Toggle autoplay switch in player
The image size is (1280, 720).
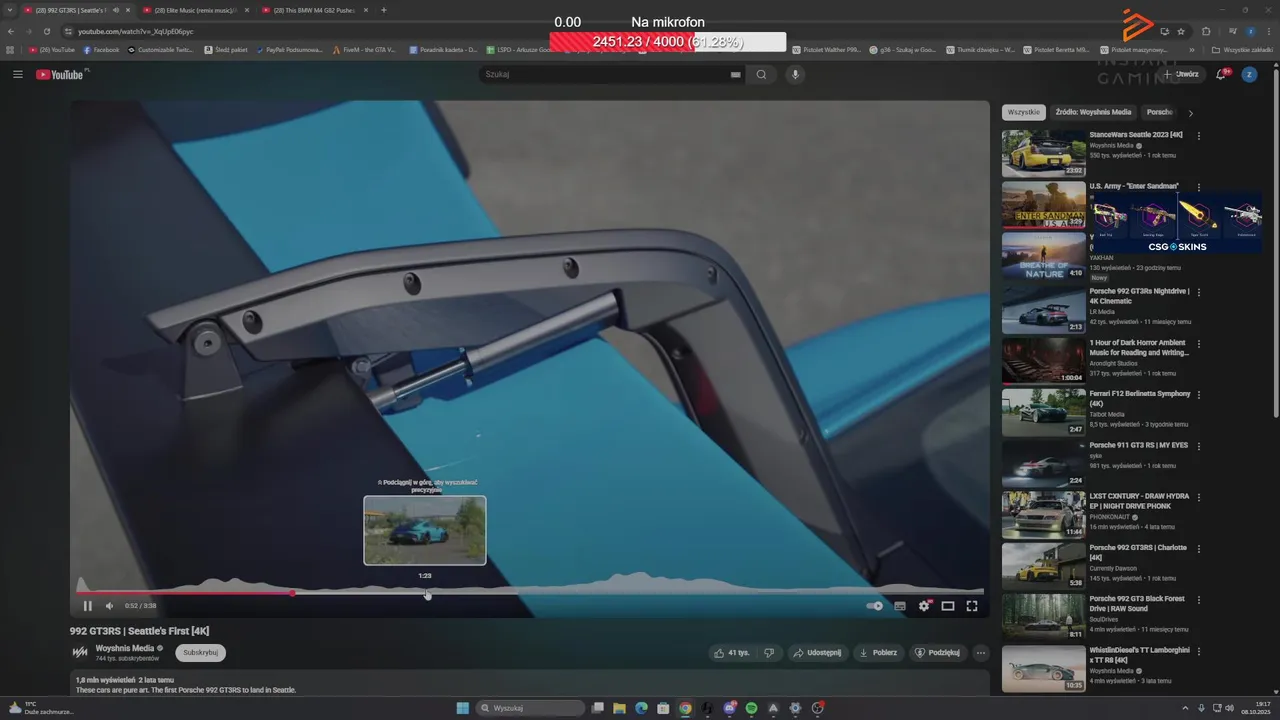tap(874, 605)
